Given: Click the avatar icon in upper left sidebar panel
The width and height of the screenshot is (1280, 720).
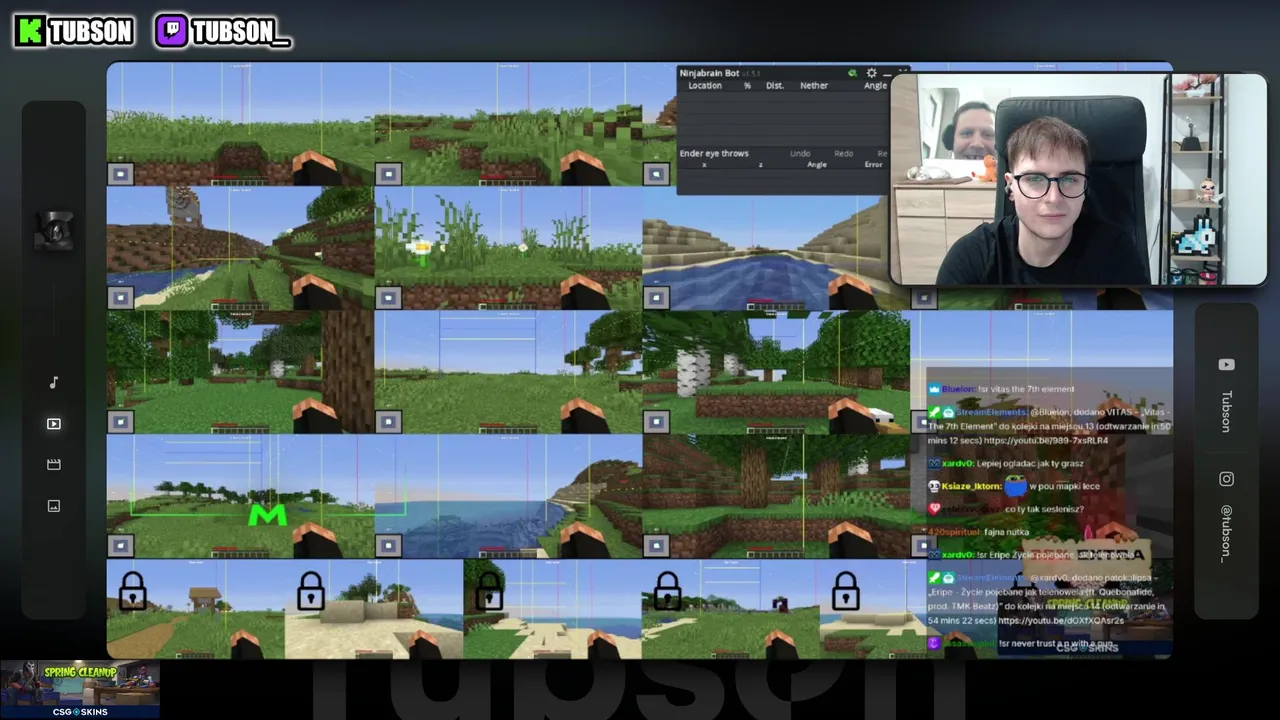Looking at the screenshot, I should click(55, 229).
